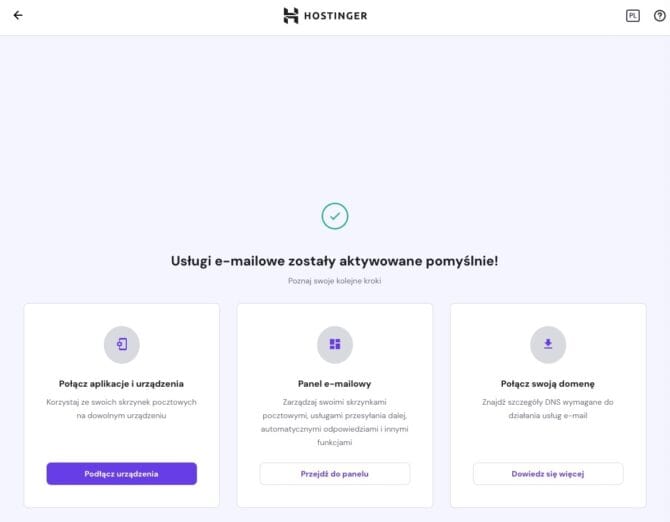
Task: Click the Hostinger H logo icon
Action: [x=291, y=16]
